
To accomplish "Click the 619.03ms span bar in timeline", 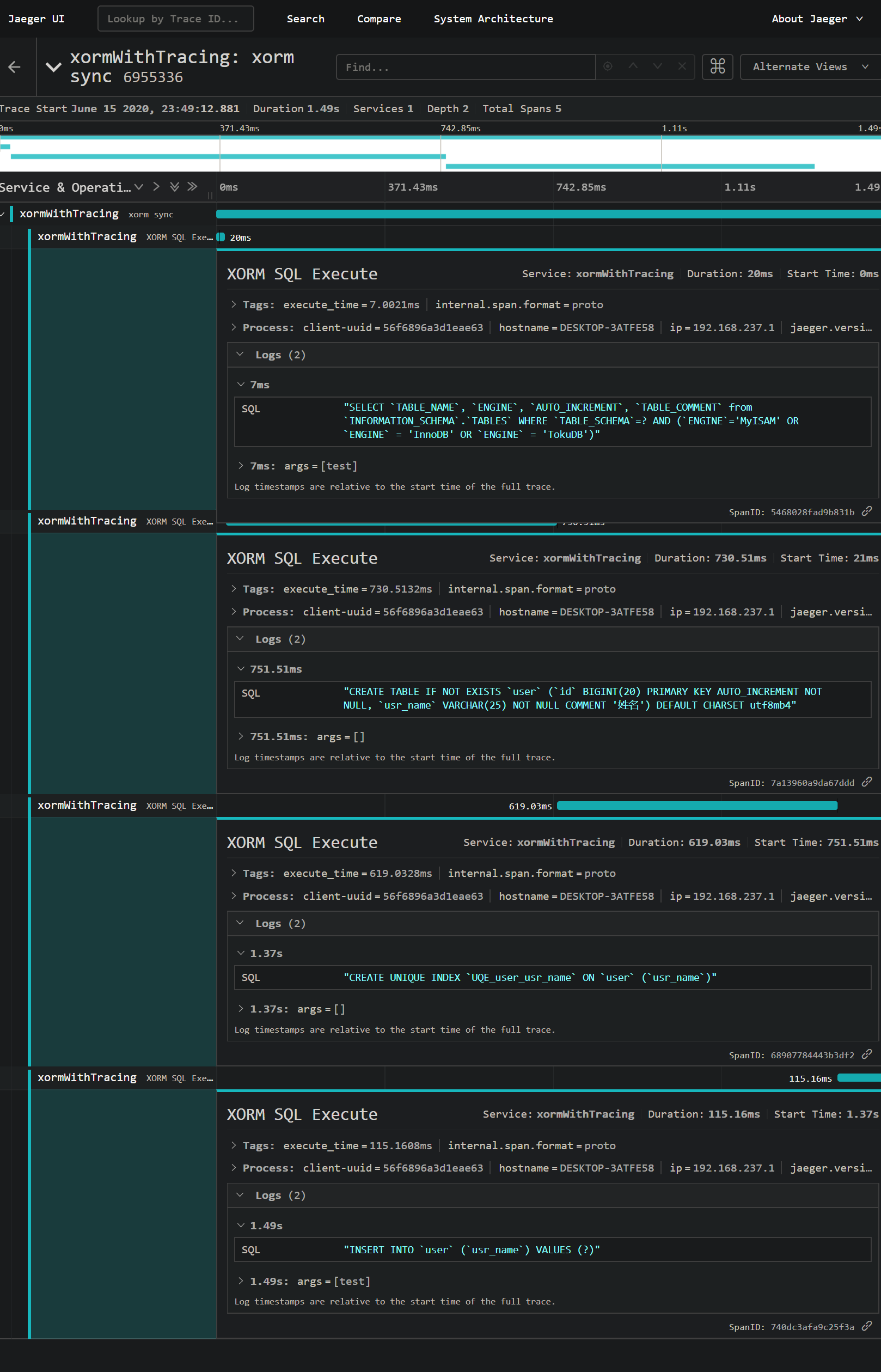I will click(x=698, y=806).
